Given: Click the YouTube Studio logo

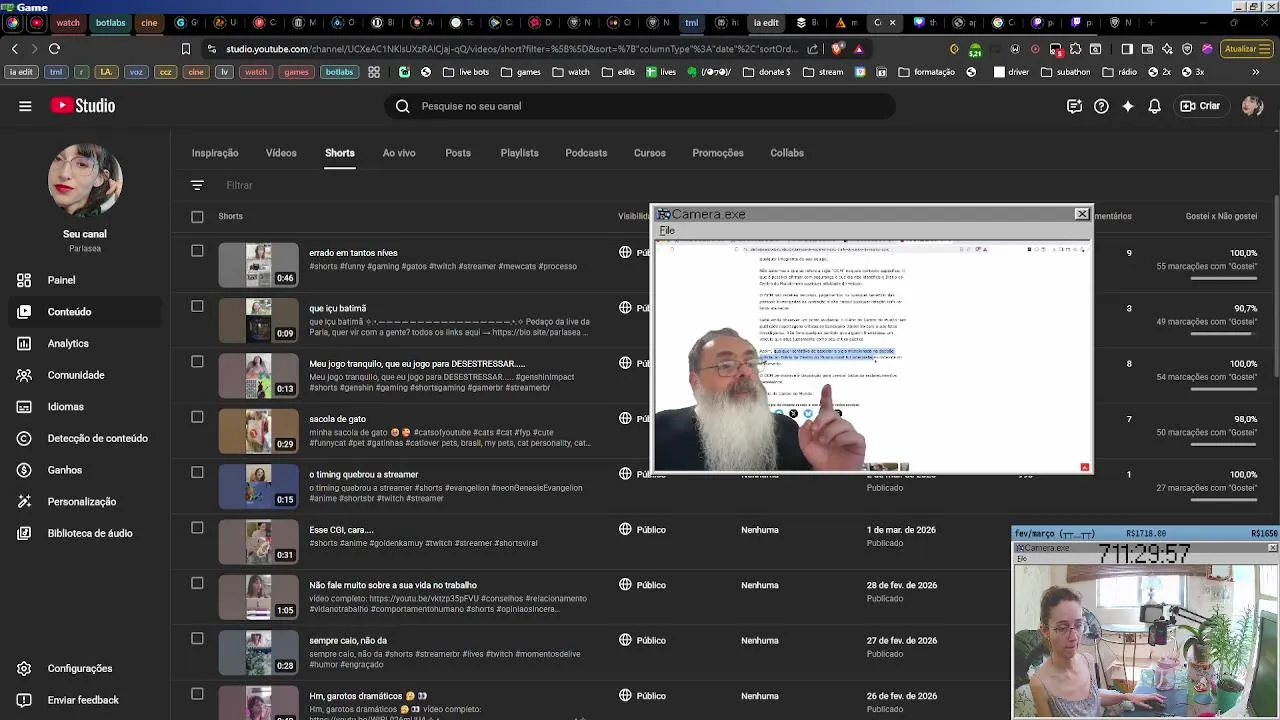Looking at the screenshot, I should pyautogui.click(x=82, y=106).
